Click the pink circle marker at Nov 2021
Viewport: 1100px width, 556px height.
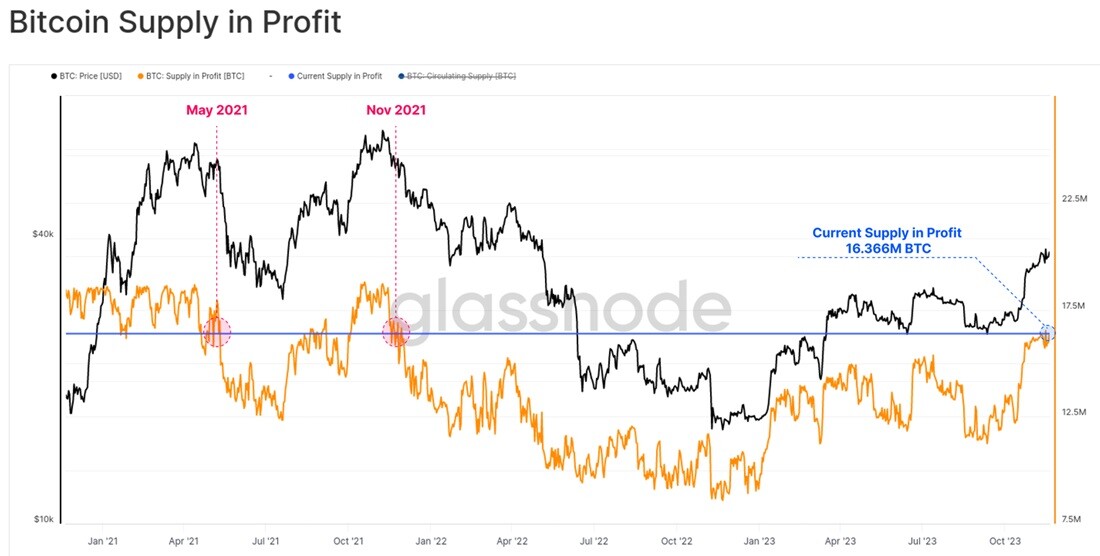point(396,332)
